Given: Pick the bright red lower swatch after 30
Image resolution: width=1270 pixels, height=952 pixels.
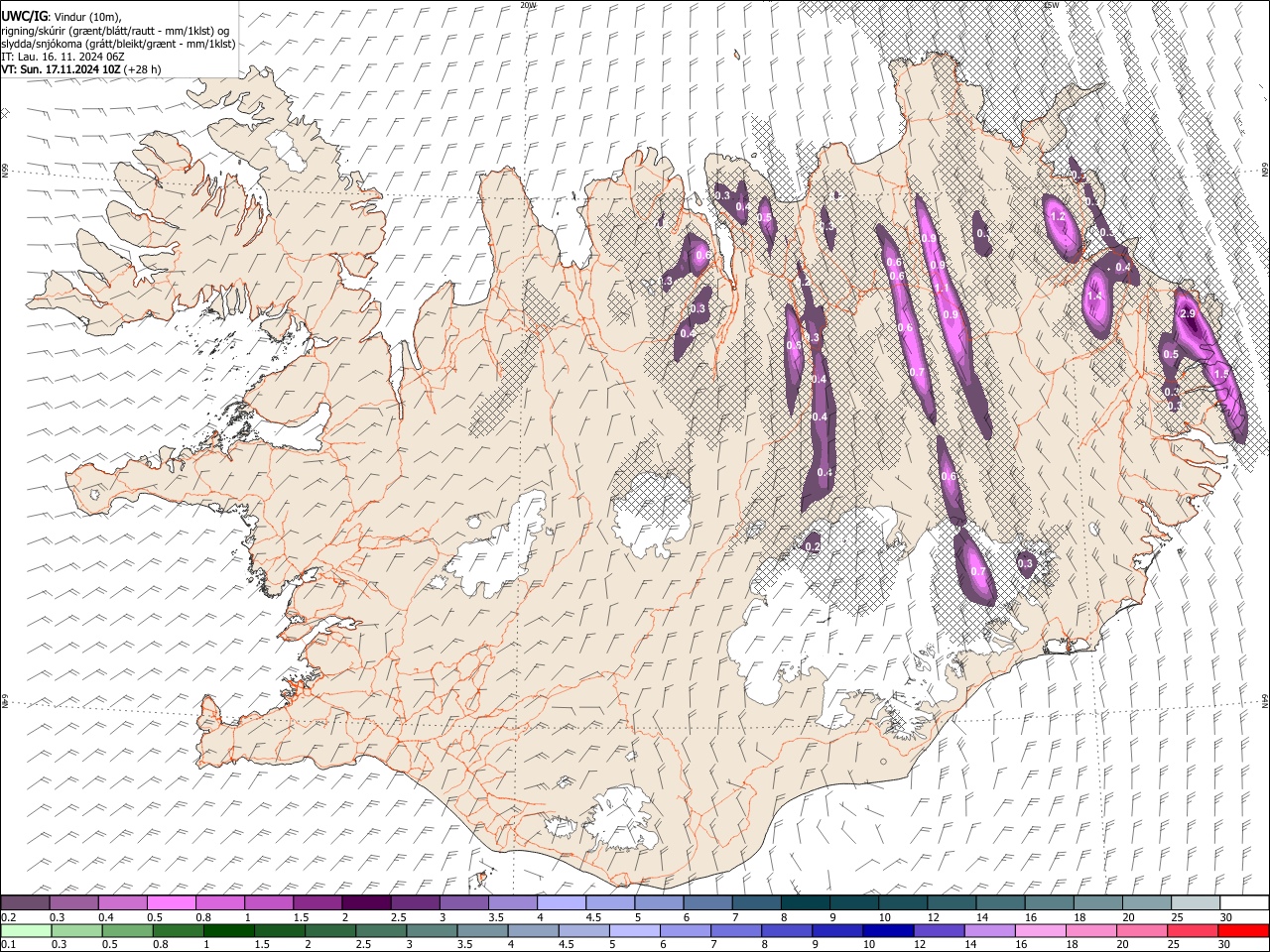Looking at the screenshot, I should [1244, 931].
